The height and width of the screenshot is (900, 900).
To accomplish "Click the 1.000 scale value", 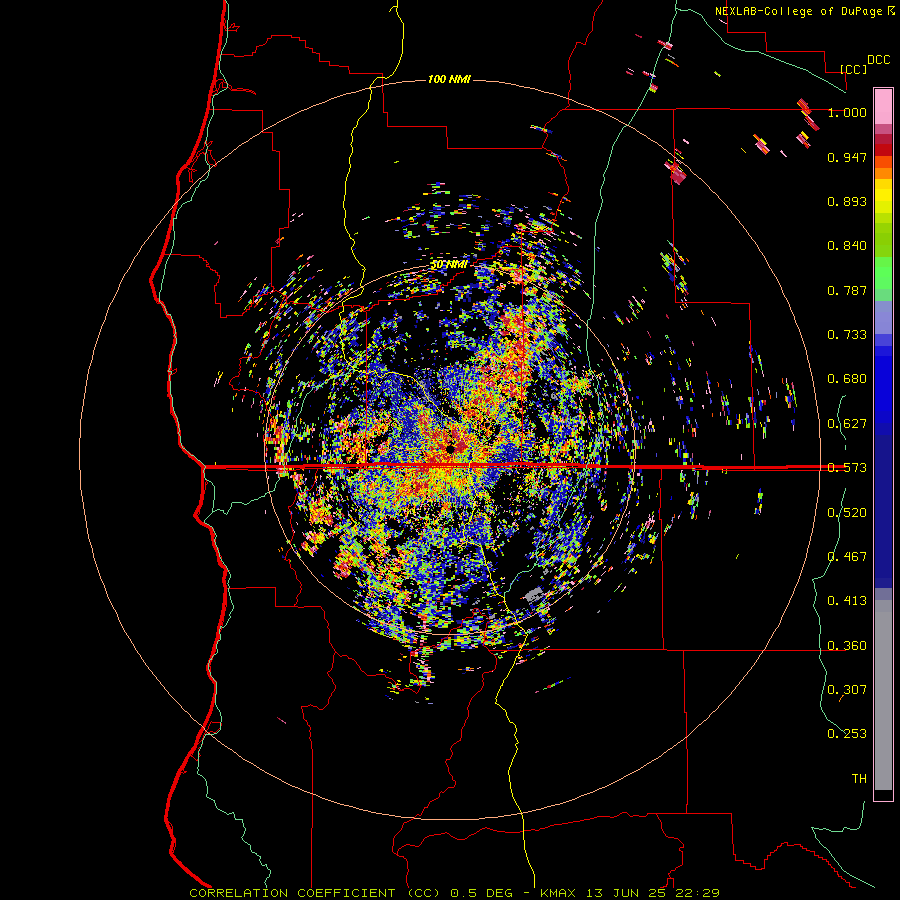I will pos(847,112).
